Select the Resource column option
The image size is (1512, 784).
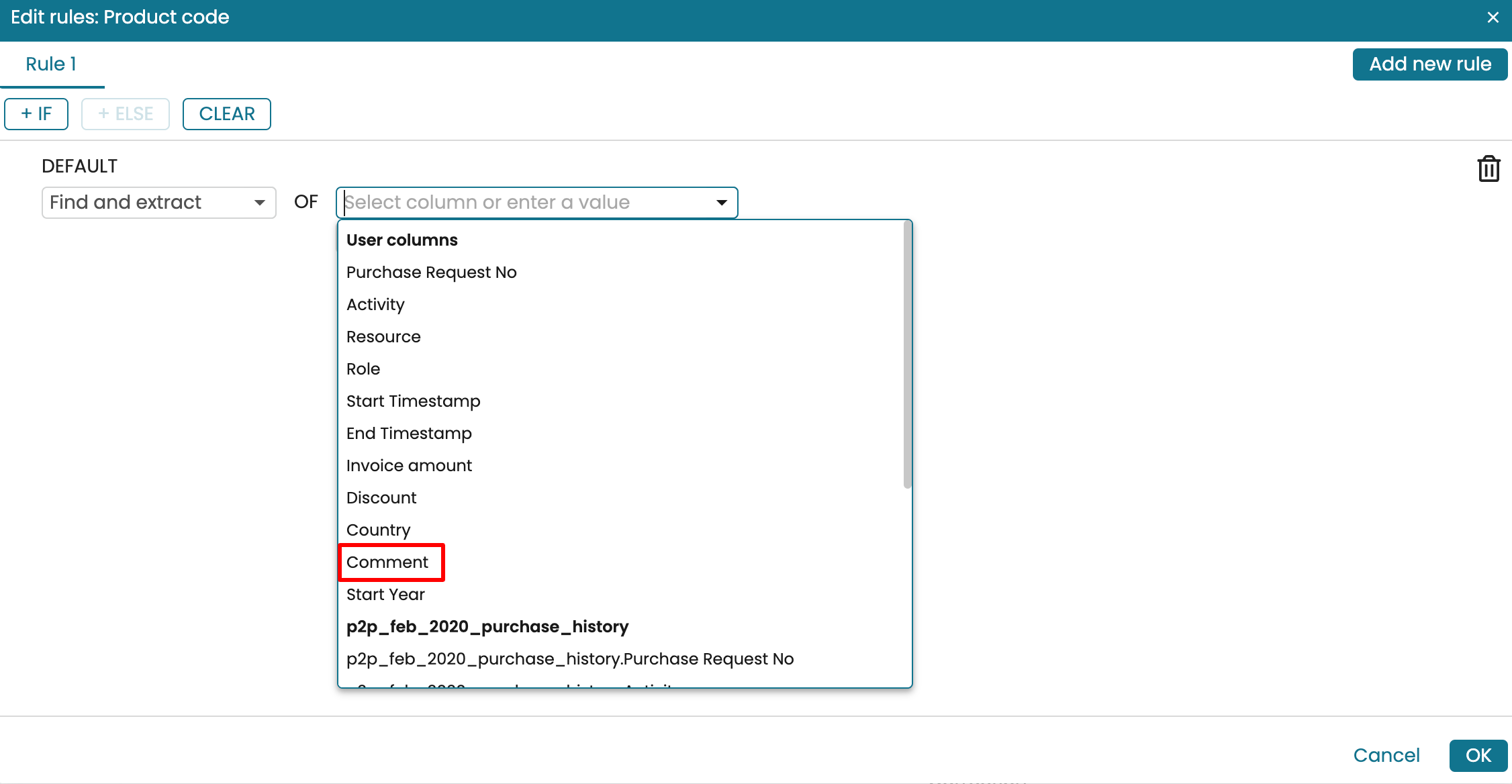pos(383,337)
